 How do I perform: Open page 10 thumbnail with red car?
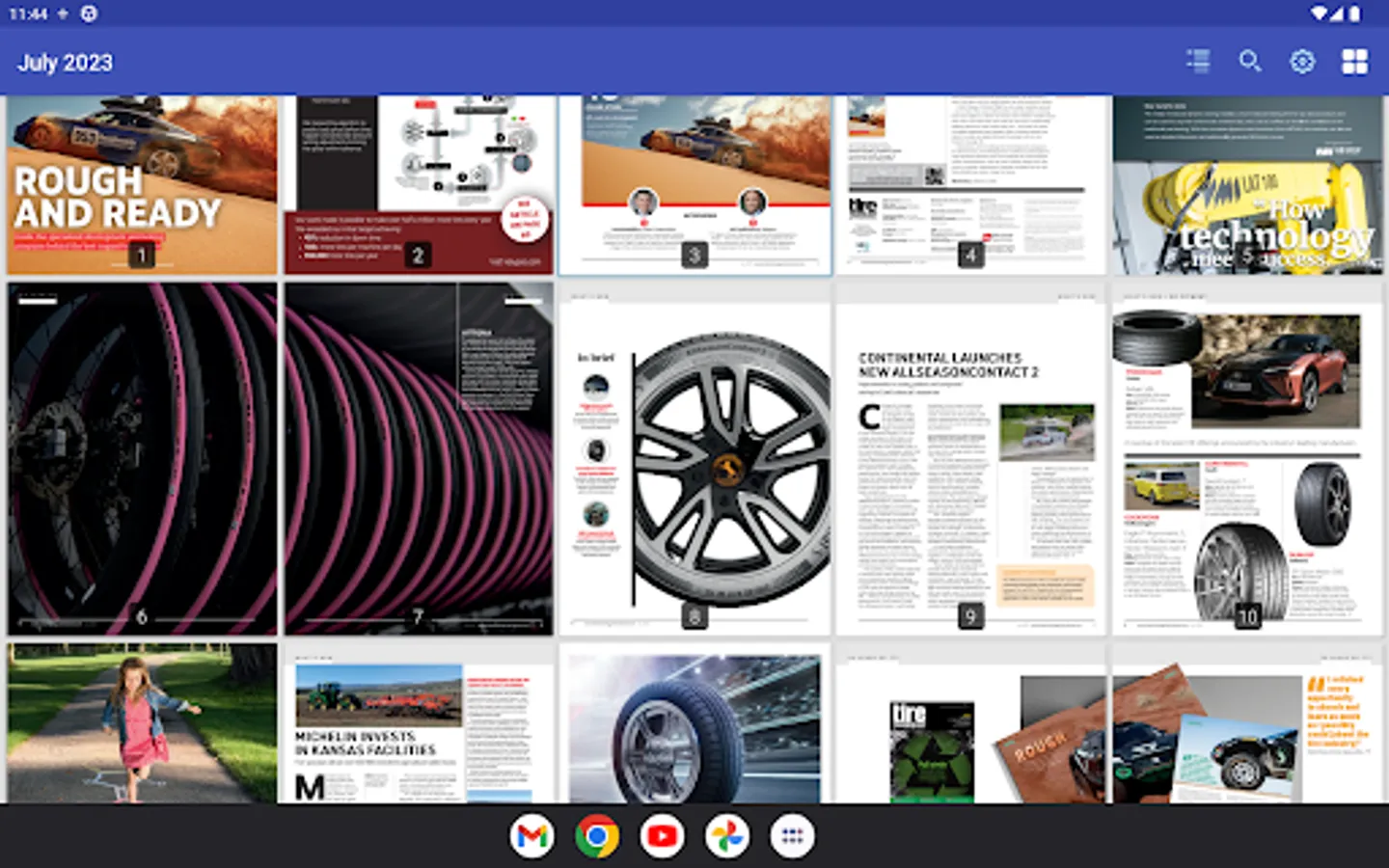tap(1247, 459)
